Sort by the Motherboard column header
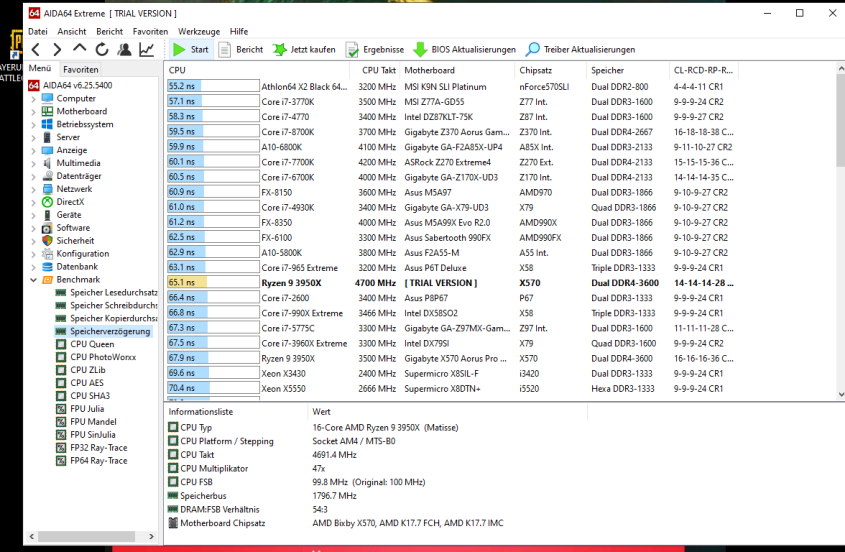 [x=456, y=70]
